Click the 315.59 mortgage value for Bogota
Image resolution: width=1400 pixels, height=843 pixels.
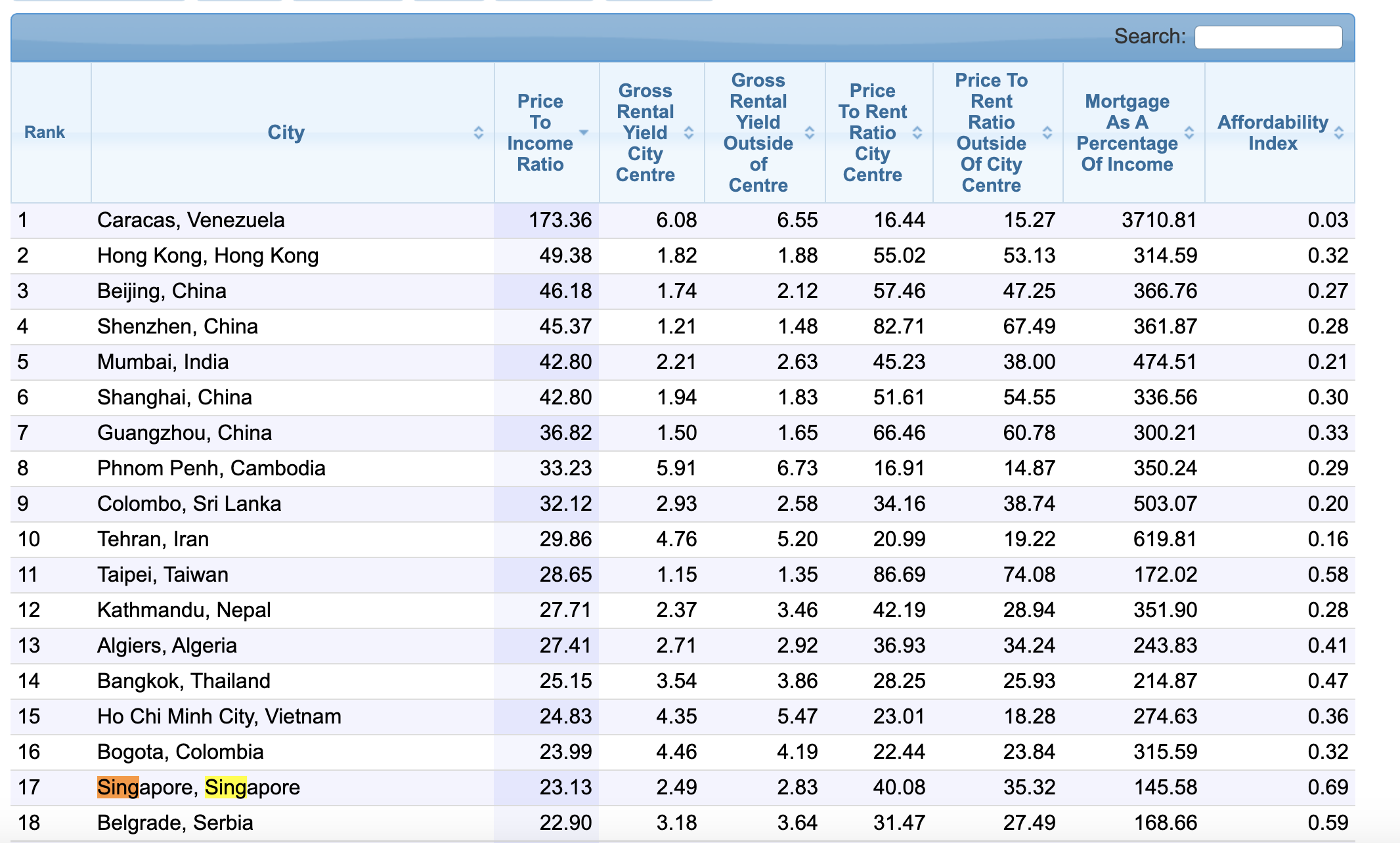pos(1166,752)
